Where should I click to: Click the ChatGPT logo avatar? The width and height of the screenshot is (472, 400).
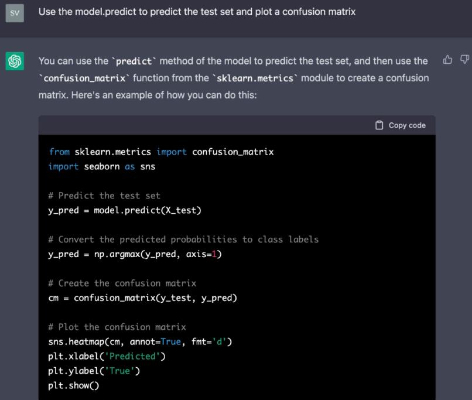15,61
